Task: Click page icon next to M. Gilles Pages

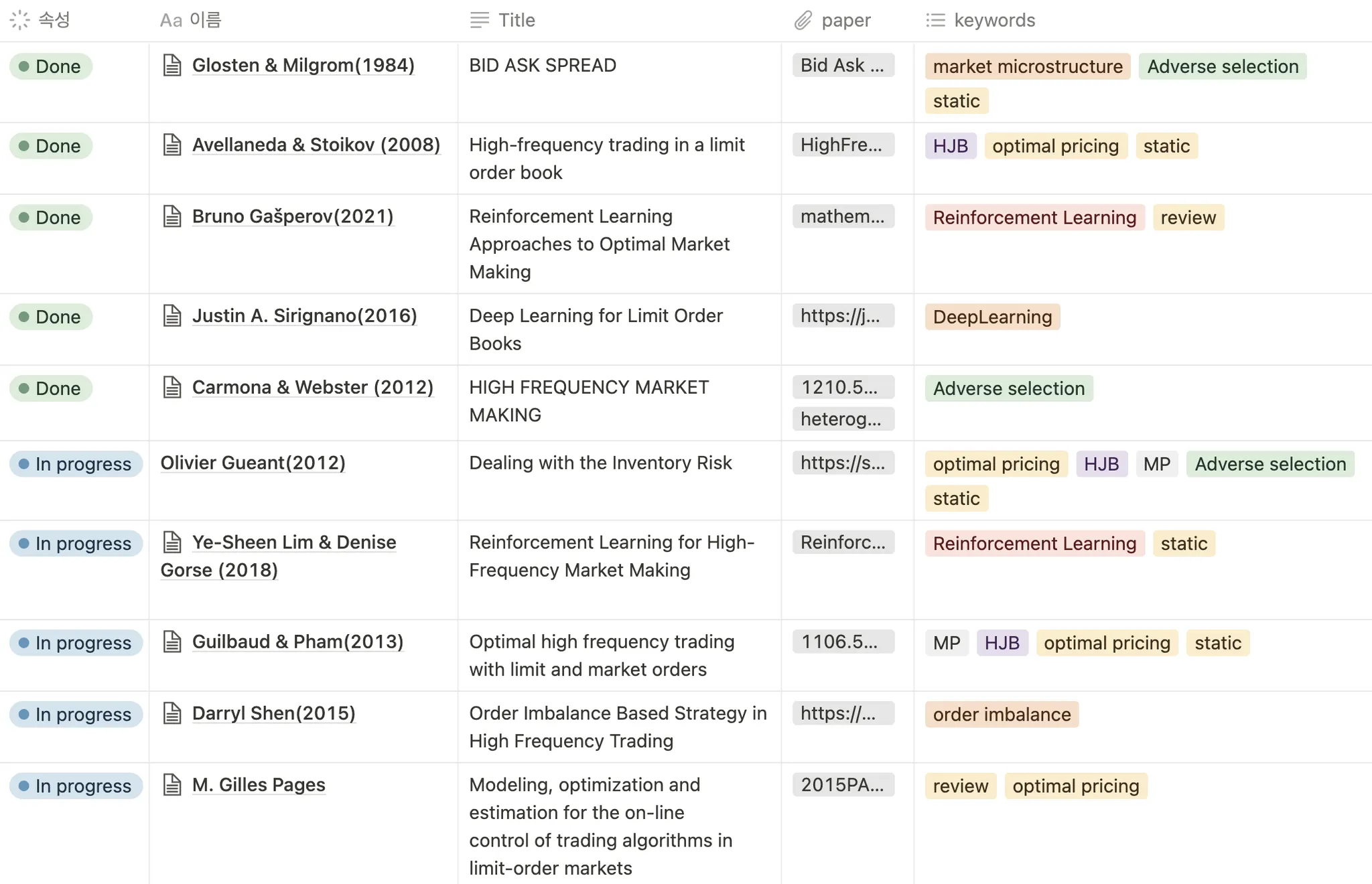Action: pyautogui.click(x=172, y=785)
